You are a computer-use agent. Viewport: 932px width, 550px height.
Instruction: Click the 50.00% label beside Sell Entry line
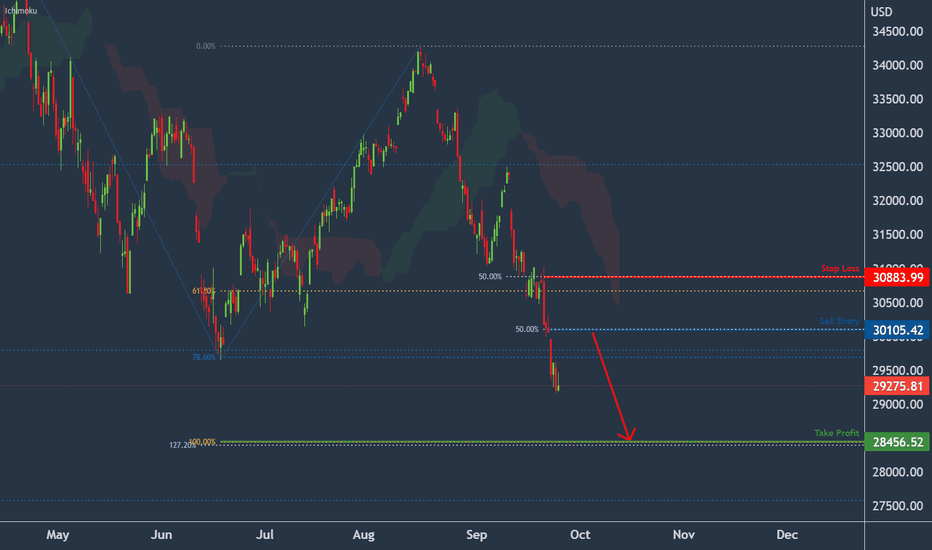[527, 329]
